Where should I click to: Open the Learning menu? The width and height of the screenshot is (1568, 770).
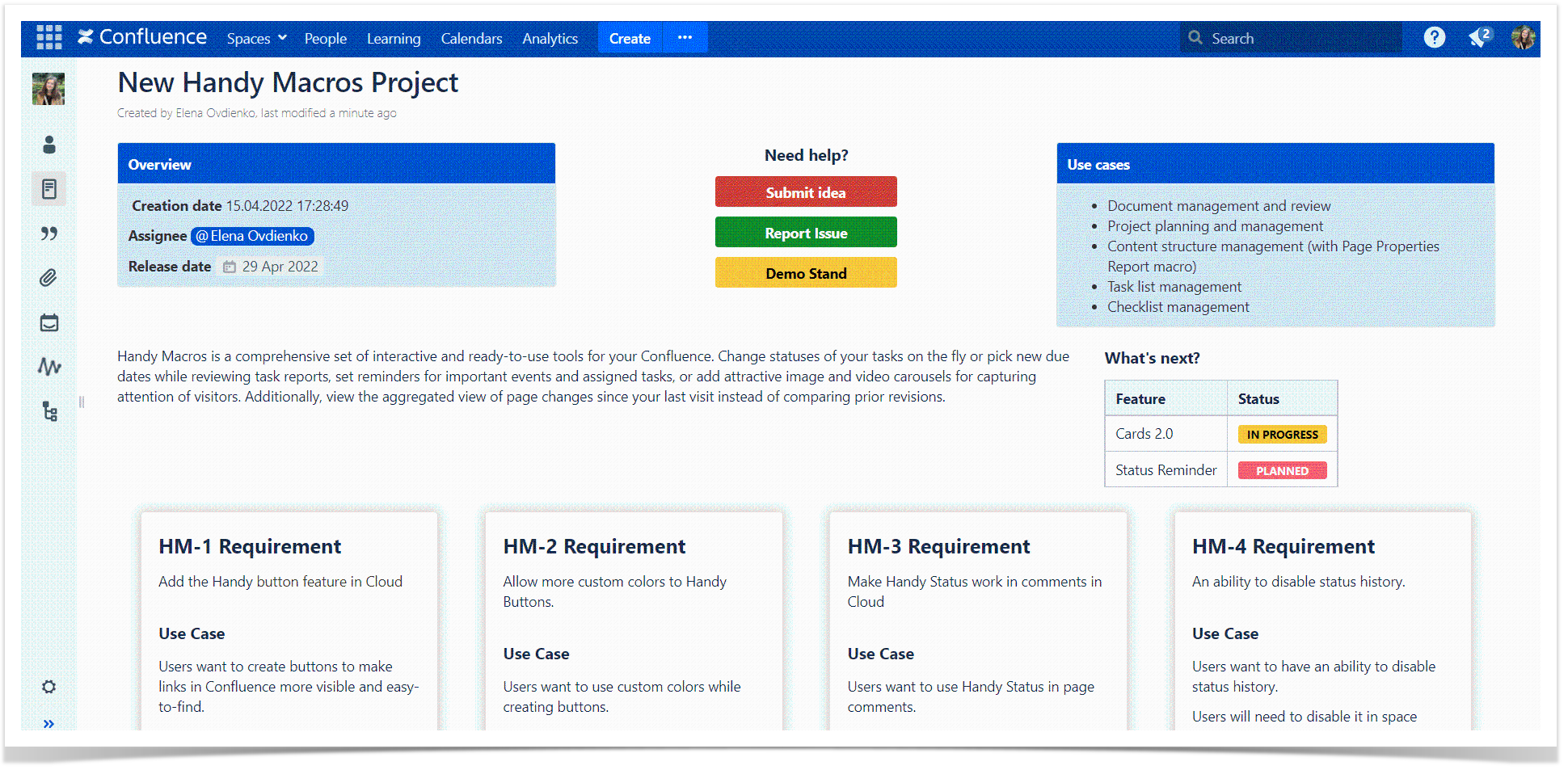394,38
